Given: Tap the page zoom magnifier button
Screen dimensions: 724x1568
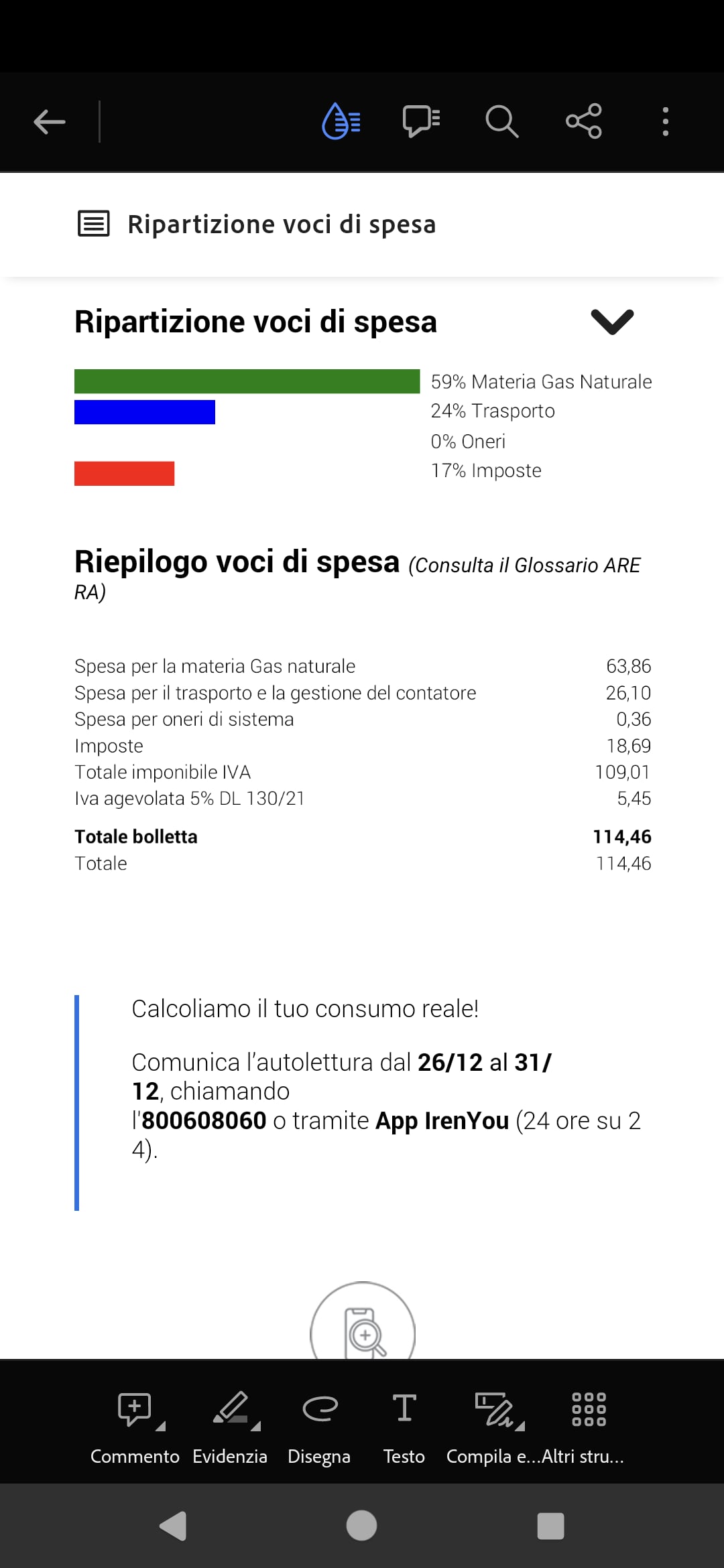Looking at the screenshot, I should 363,1330.
